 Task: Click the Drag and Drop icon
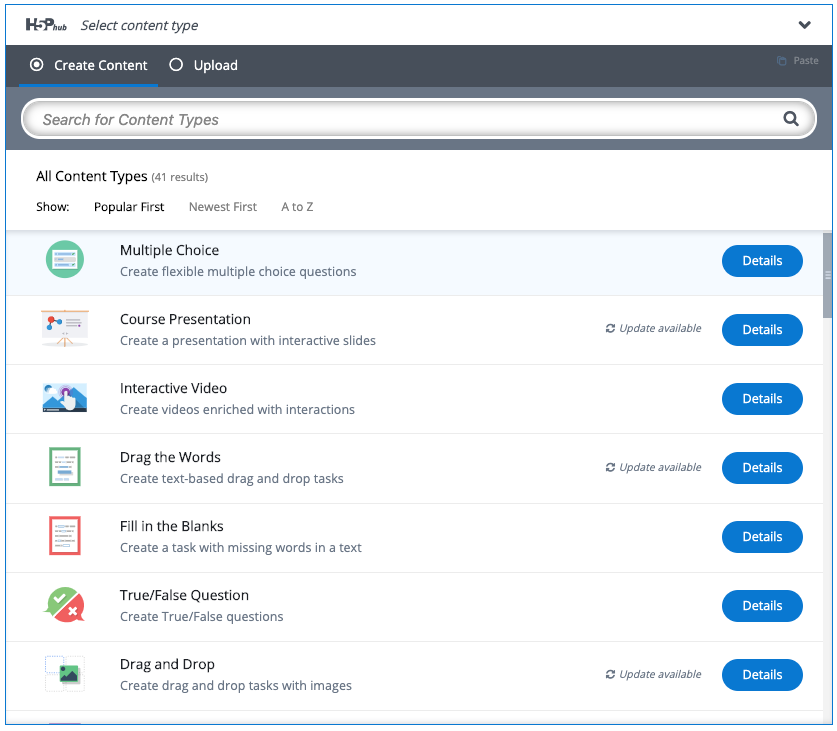coord(65,674)
